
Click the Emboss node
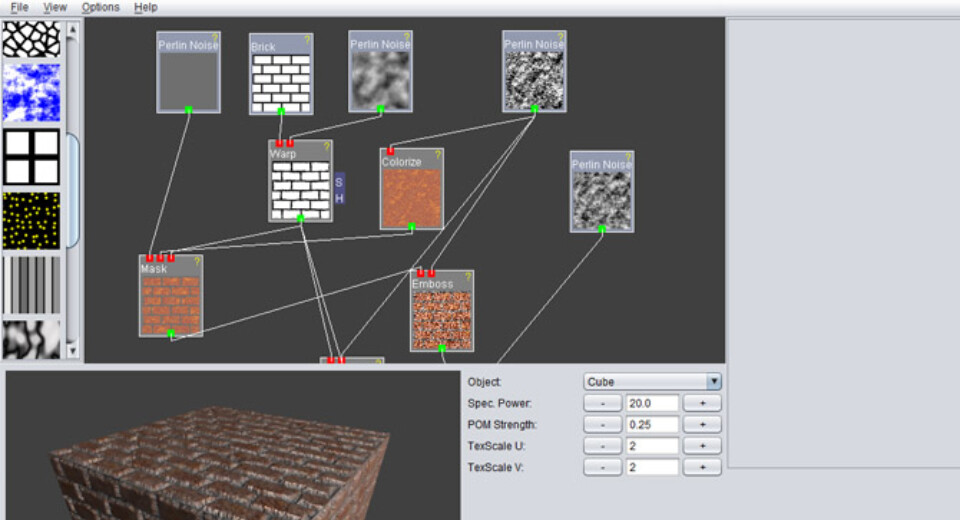point(442,317)
